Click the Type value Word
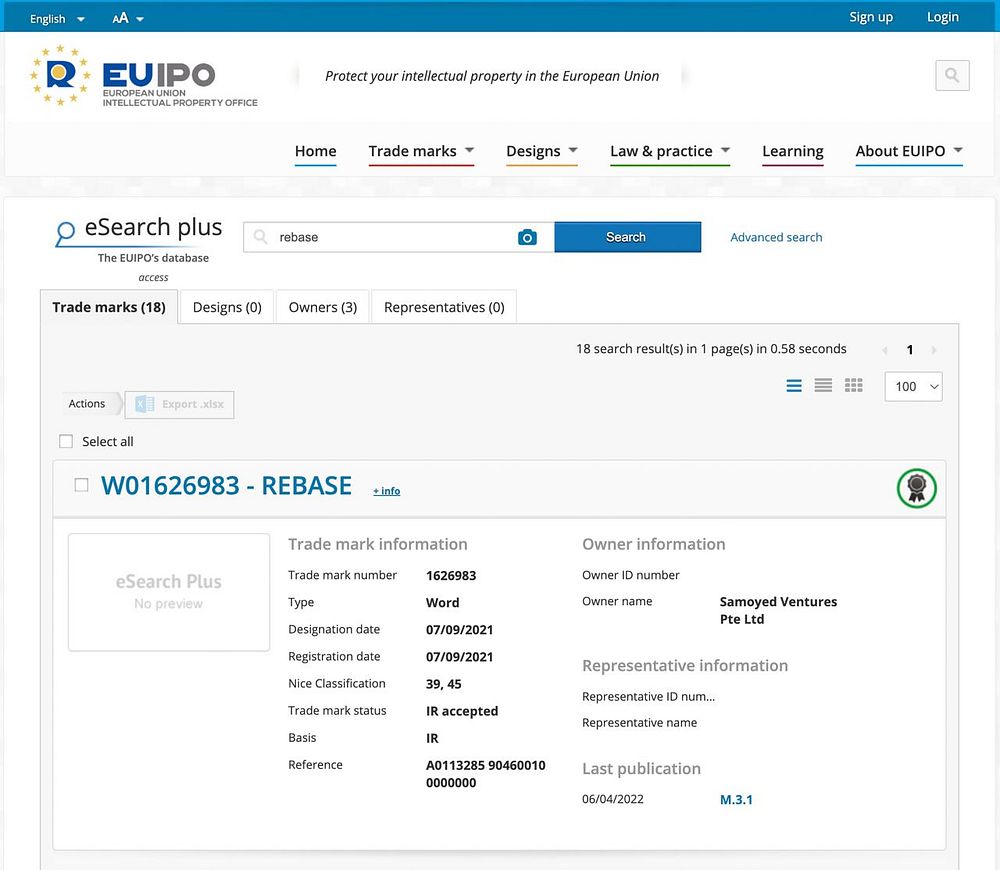This screenshot has height=870, width=1000. (443, 603)
